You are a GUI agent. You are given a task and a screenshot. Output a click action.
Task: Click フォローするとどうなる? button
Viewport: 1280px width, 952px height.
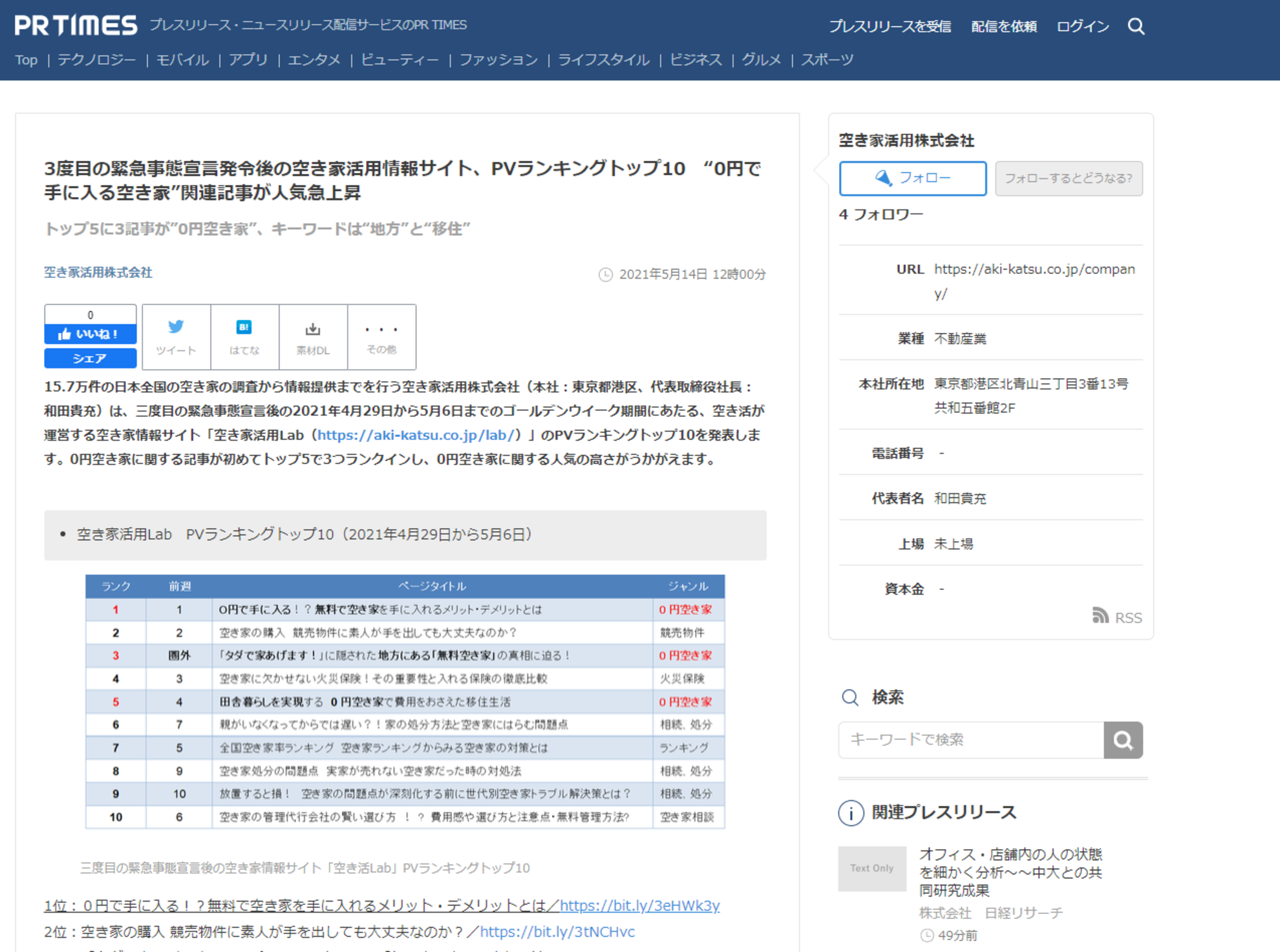click(x=1069, y=178)
